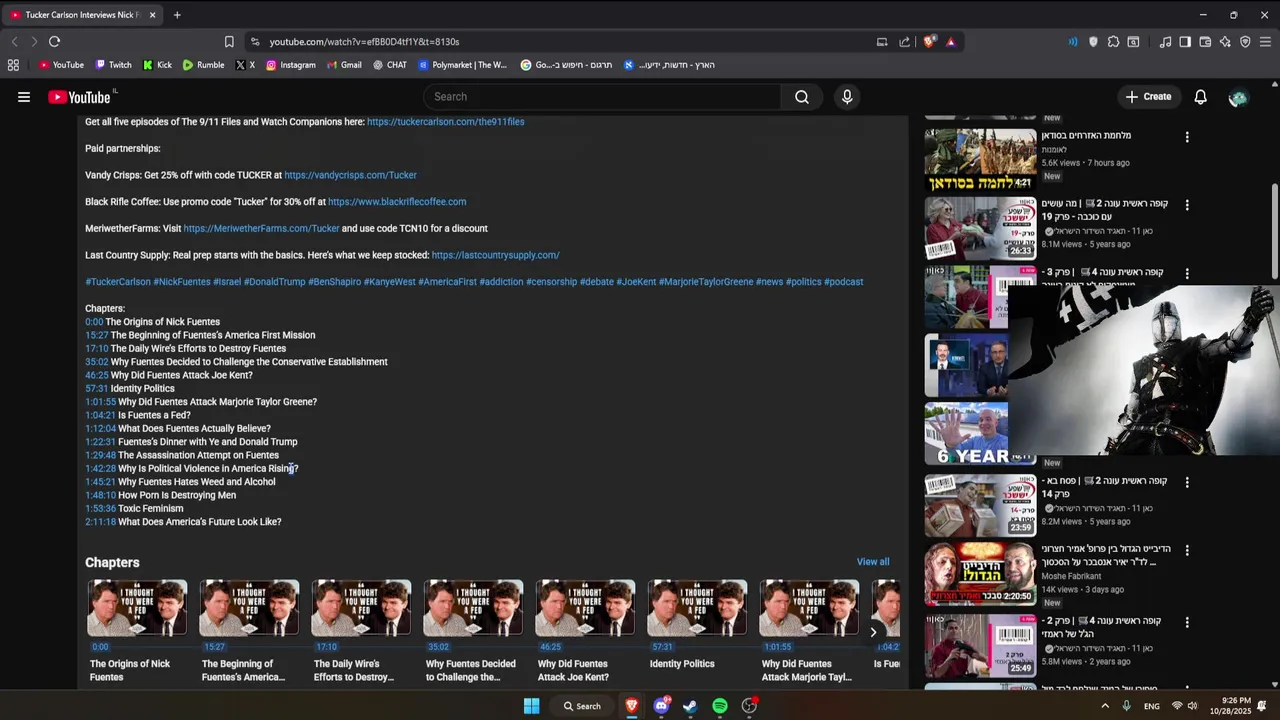This screenshot has width=1280, height=720.
Task: Open the Windows Start menu
Action: tap(531, 706)
